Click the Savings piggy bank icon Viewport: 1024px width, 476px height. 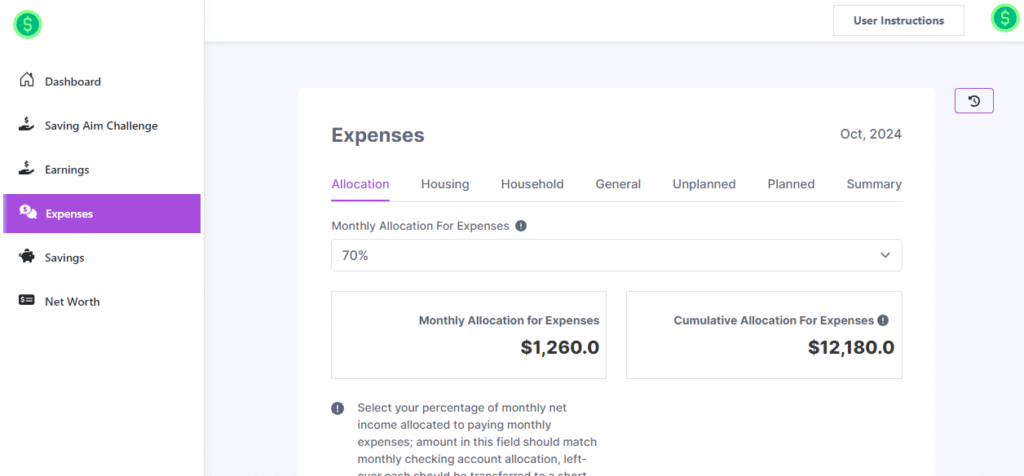[x=28, y=257]
